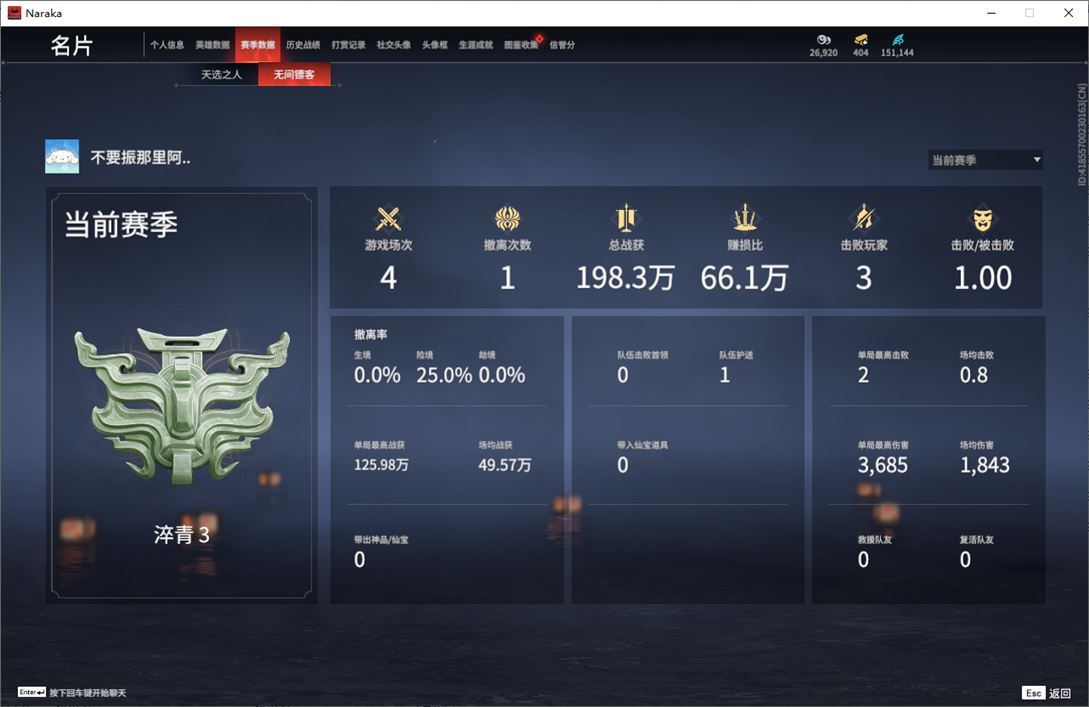Screen dimensions: 1089x707
Task: Click the gold bar currency icon (404)
Action: pos(861,40)
